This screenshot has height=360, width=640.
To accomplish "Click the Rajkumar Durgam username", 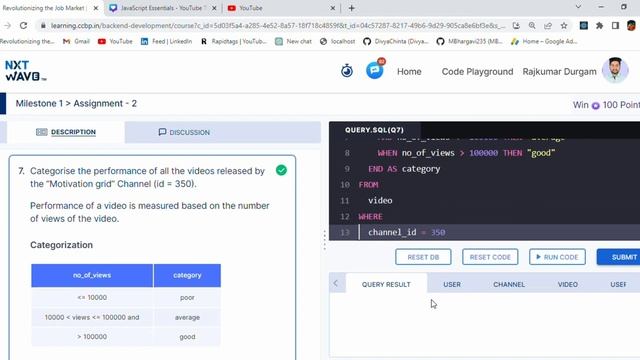I will click(x=559, y=71).
